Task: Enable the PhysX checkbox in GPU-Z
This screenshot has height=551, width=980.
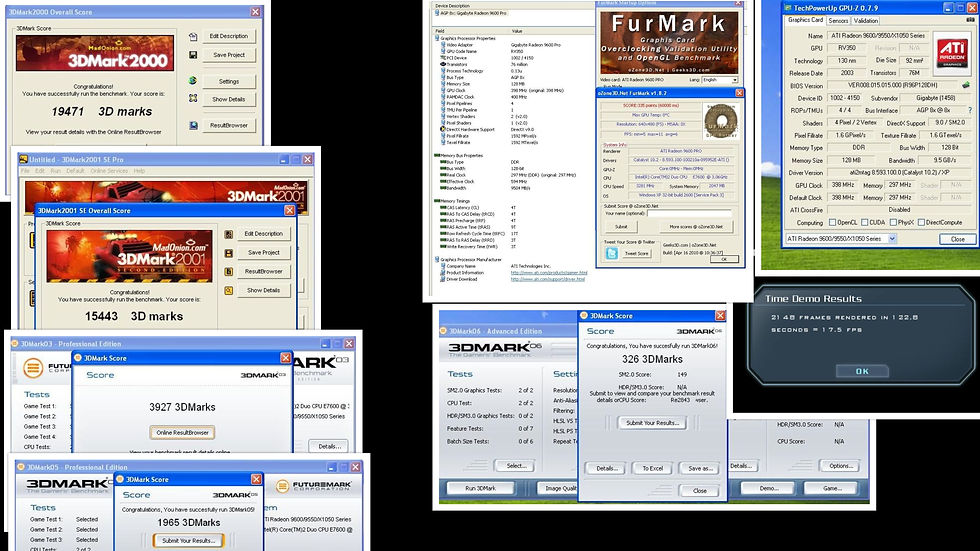Action: (893, 222)
